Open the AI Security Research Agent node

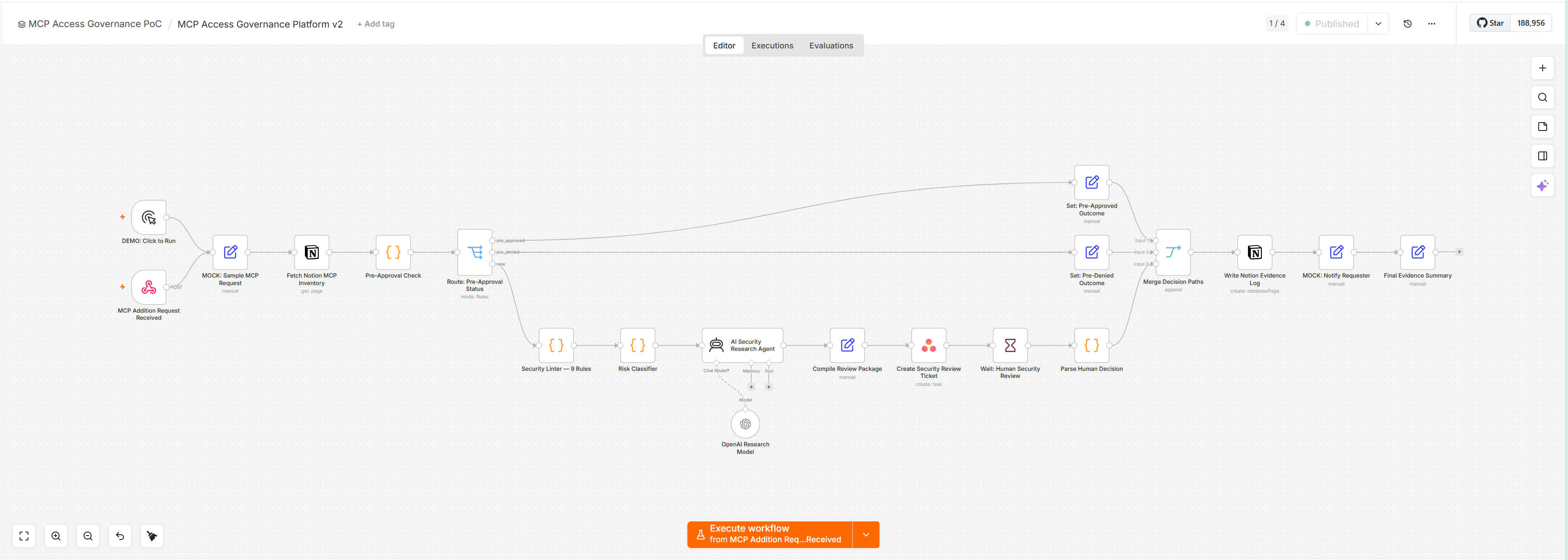point(742,346)
